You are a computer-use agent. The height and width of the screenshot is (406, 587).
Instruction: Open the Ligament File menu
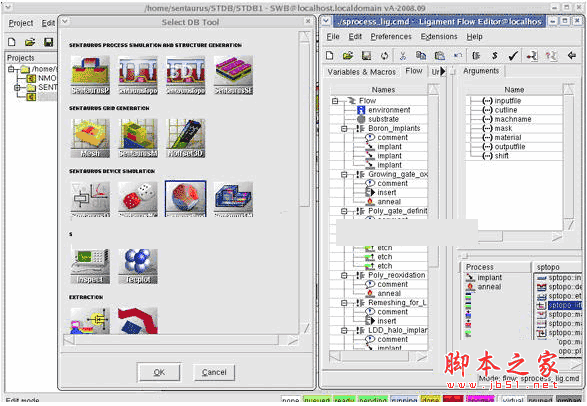pos(333,37)
